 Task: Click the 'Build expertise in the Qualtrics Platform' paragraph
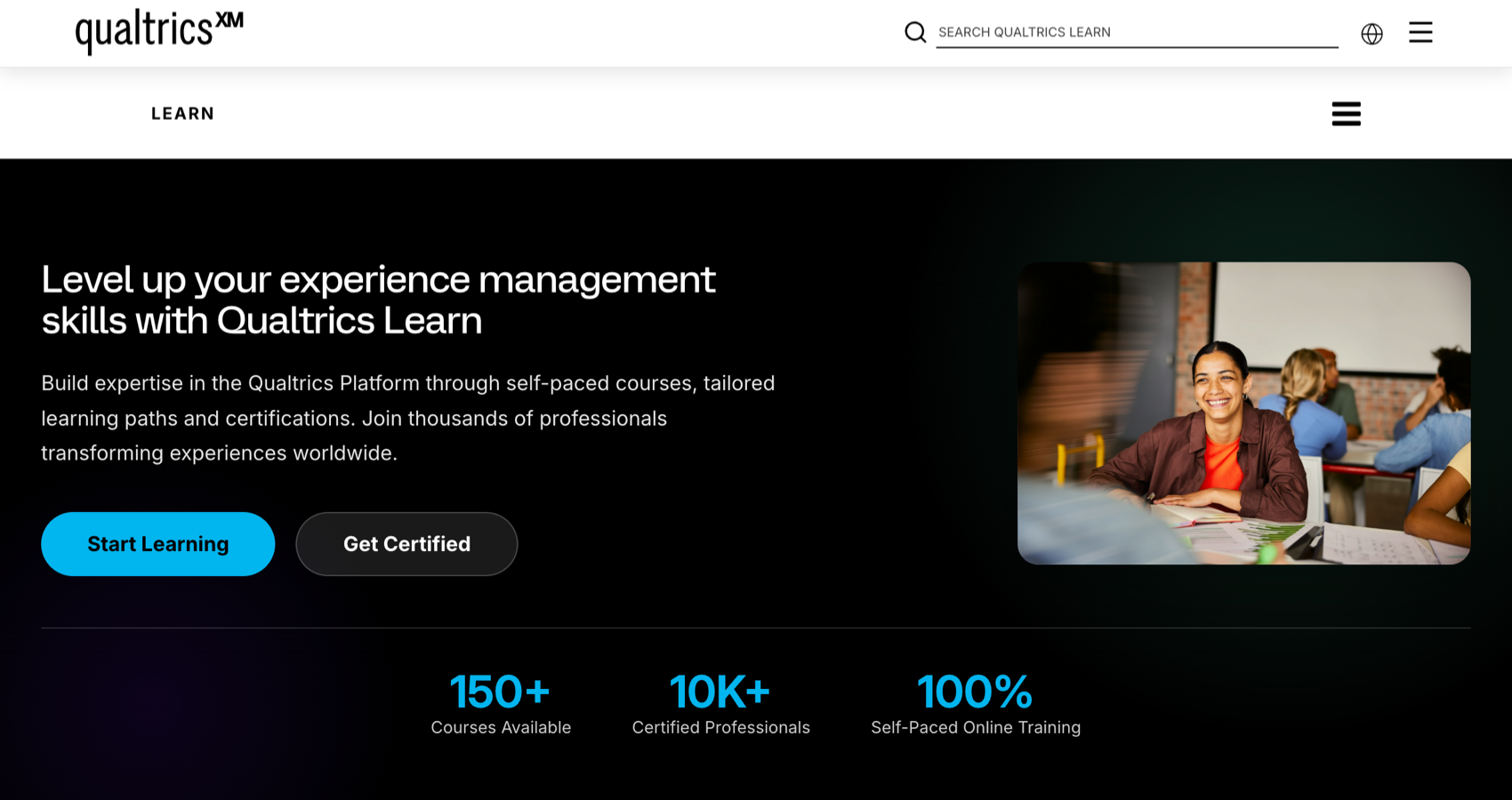408,418
